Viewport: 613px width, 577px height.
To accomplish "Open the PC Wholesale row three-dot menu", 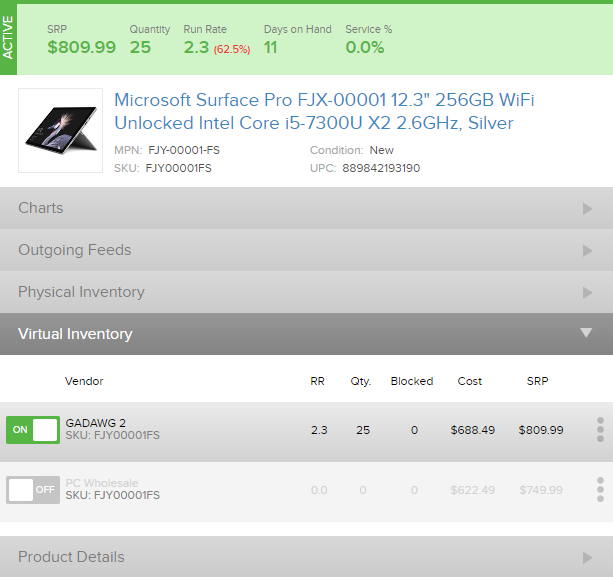I will point(600,489).
